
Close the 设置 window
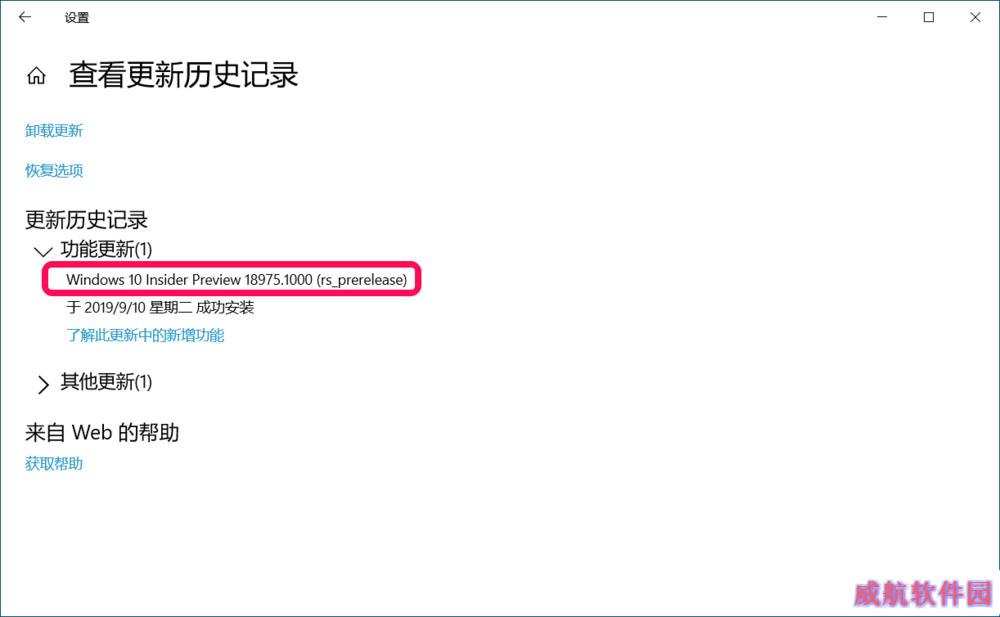pos(975,17)
